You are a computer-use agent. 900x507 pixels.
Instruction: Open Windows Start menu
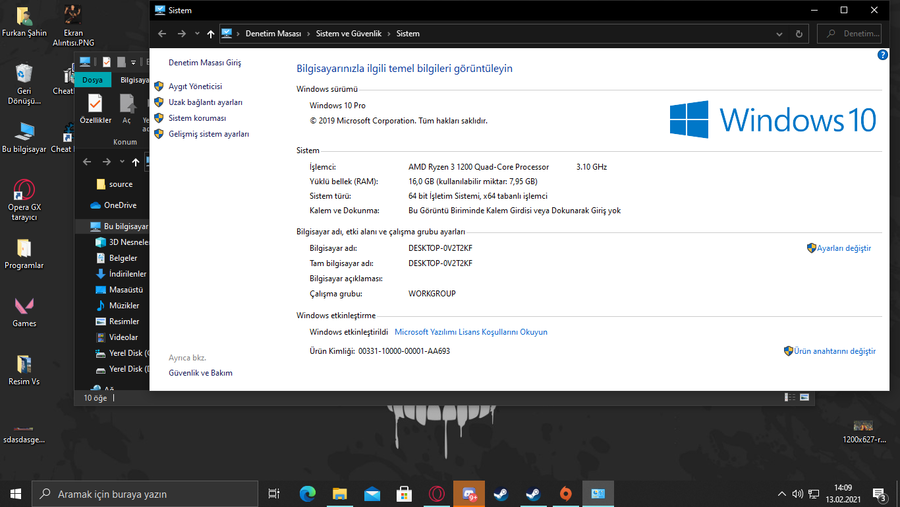[15, 494]
